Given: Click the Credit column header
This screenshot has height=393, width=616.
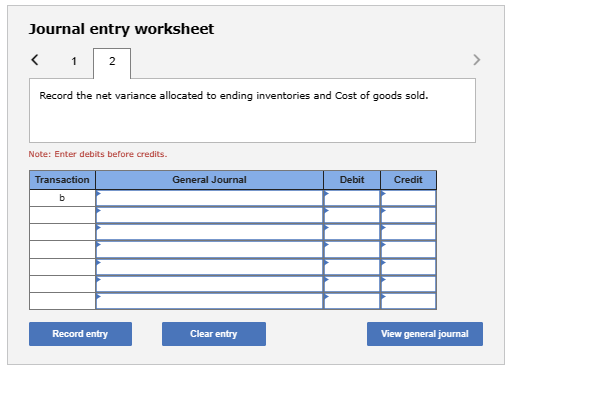Looking at the screenshot, I should 409,180.
